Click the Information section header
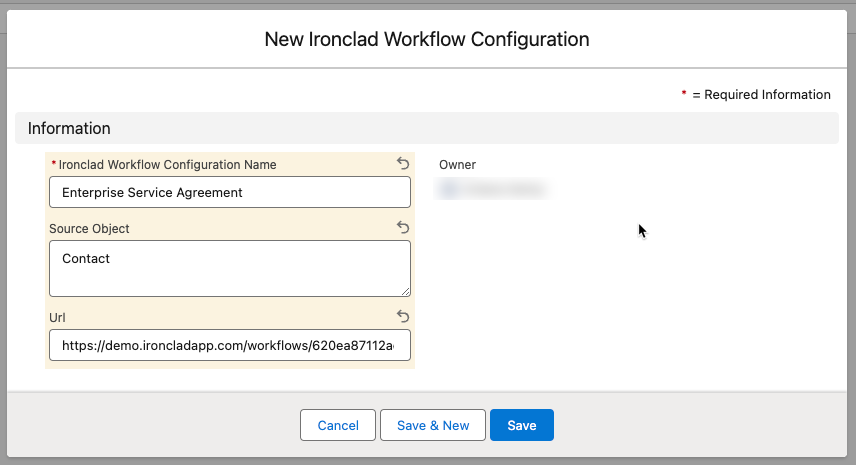The image size is (856, 465). (427, 128)
